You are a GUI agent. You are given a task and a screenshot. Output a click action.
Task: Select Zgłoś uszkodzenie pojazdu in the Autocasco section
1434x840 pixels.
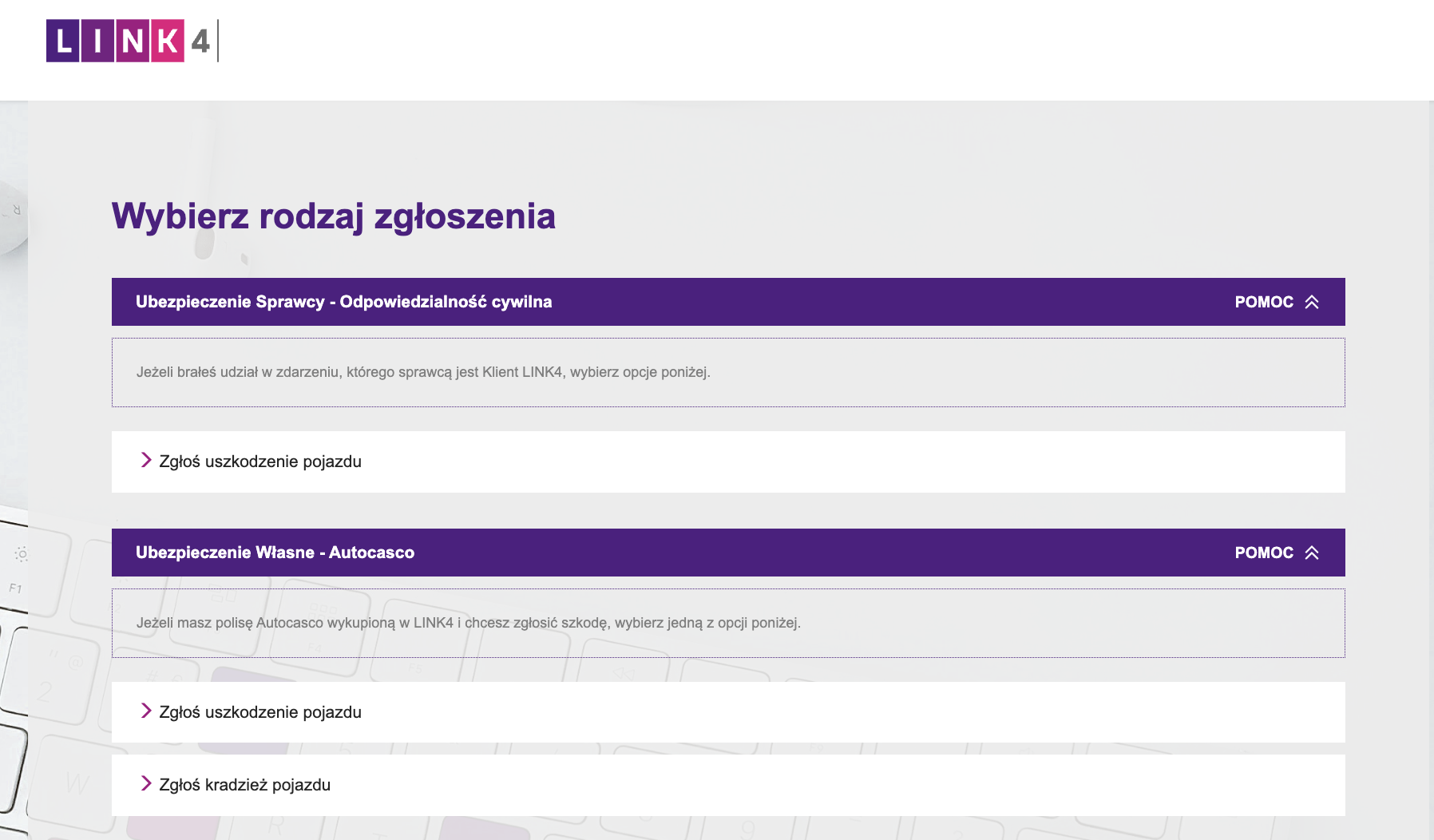coord(261,711)
